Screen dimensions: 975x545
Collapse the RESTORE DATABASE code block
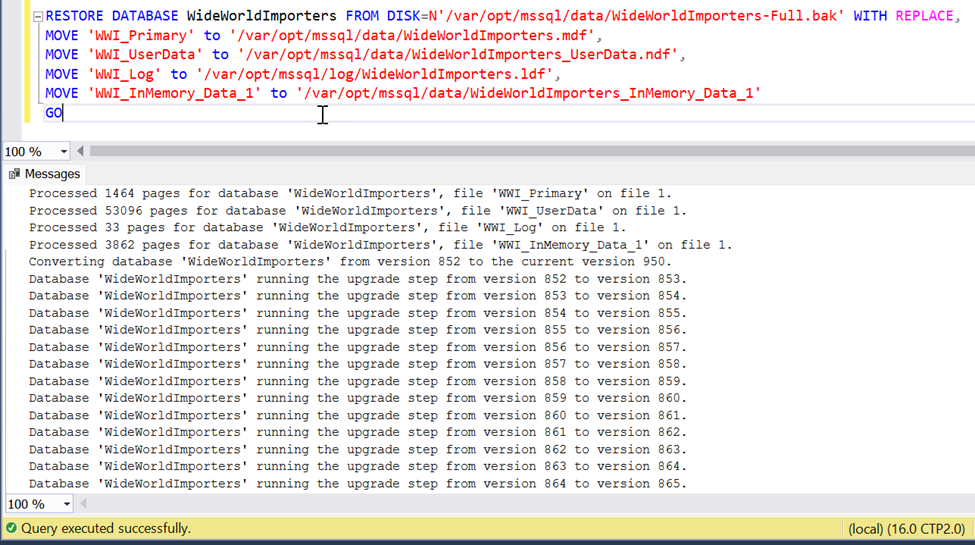coord(38,17)
